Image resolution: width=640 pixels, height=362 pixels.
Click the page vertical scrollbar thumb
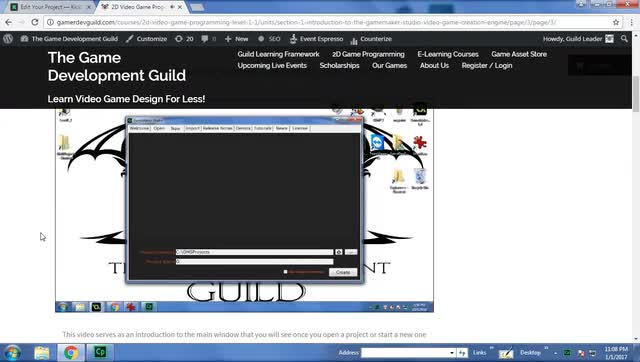coord(636,94)
